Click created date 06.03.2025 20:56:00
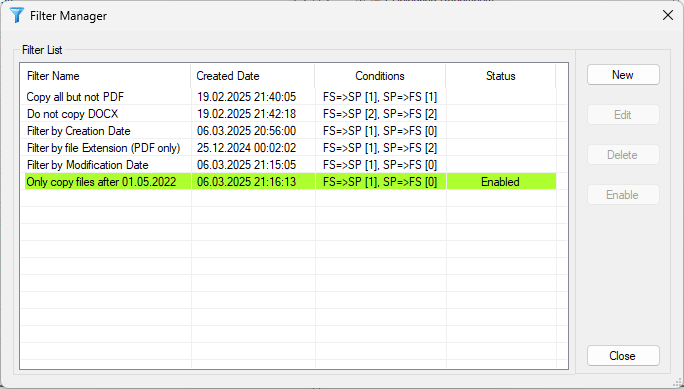This screenshot has width=684, height=389. 246,131
